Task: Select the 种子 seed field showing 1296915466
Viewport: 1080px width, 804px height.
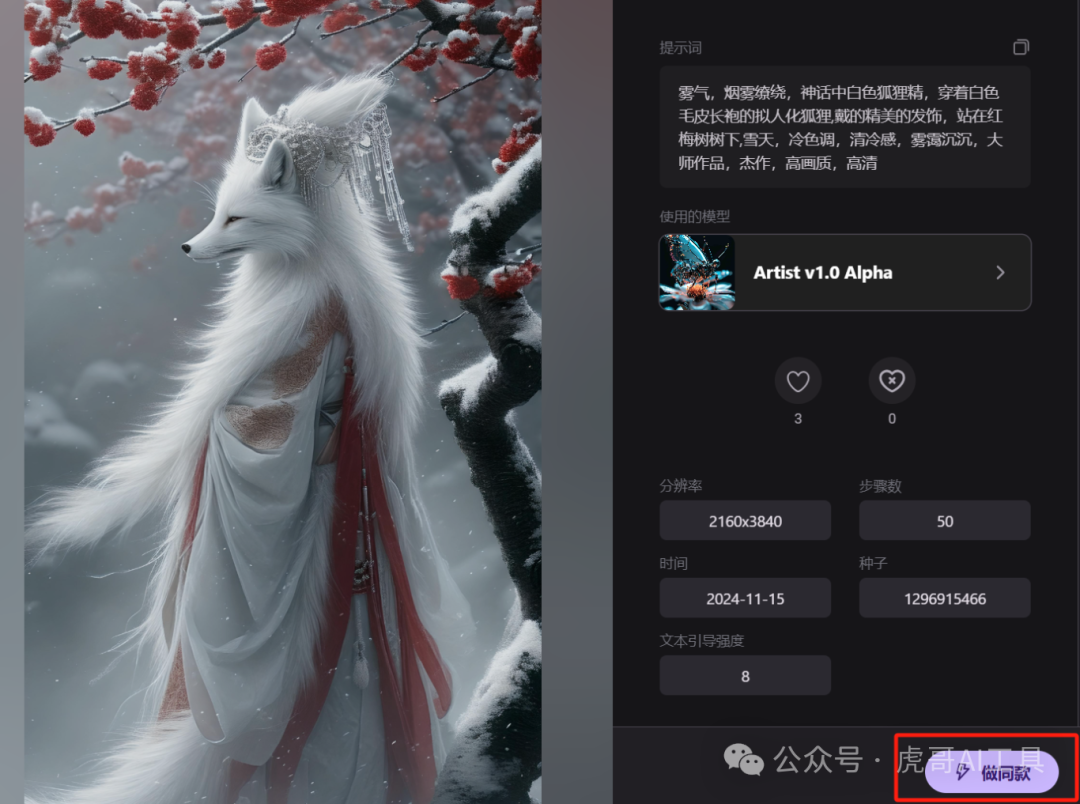Action: click(x=944, y=597)
